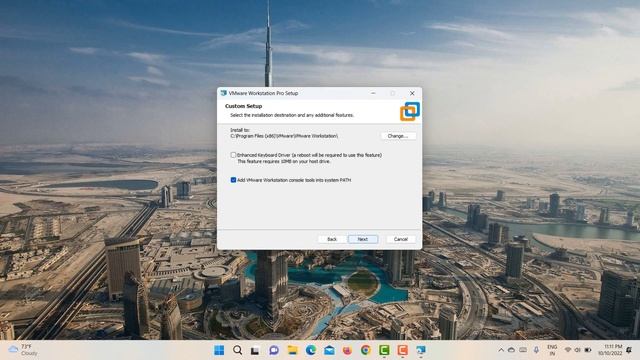Open the notifications bell icon
Image resolution: width=640 pixels, height=360 pixels.
tap(629, 350)
